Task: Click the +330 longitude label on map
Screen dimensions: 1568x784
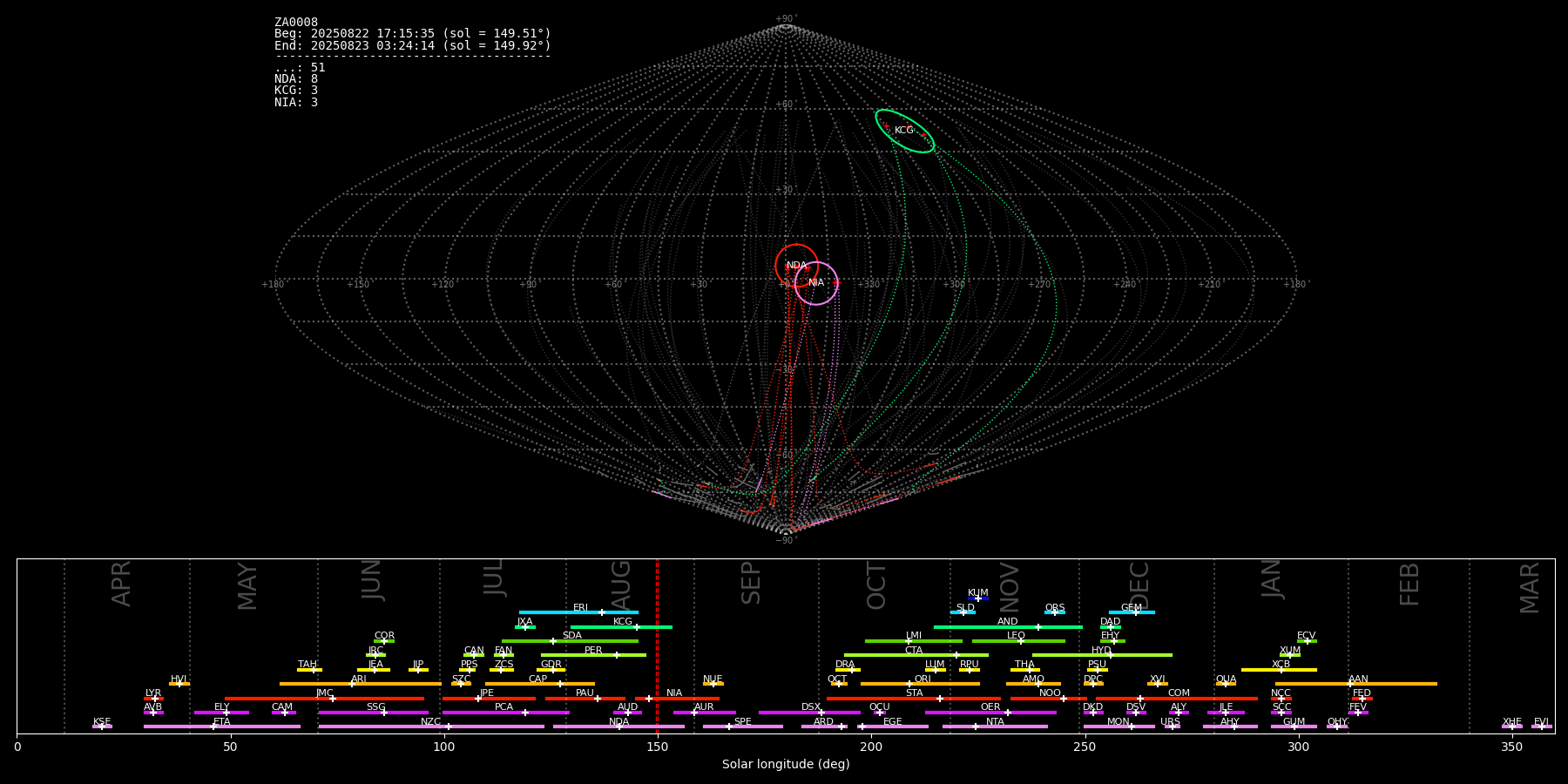Action: coord(869,284)
